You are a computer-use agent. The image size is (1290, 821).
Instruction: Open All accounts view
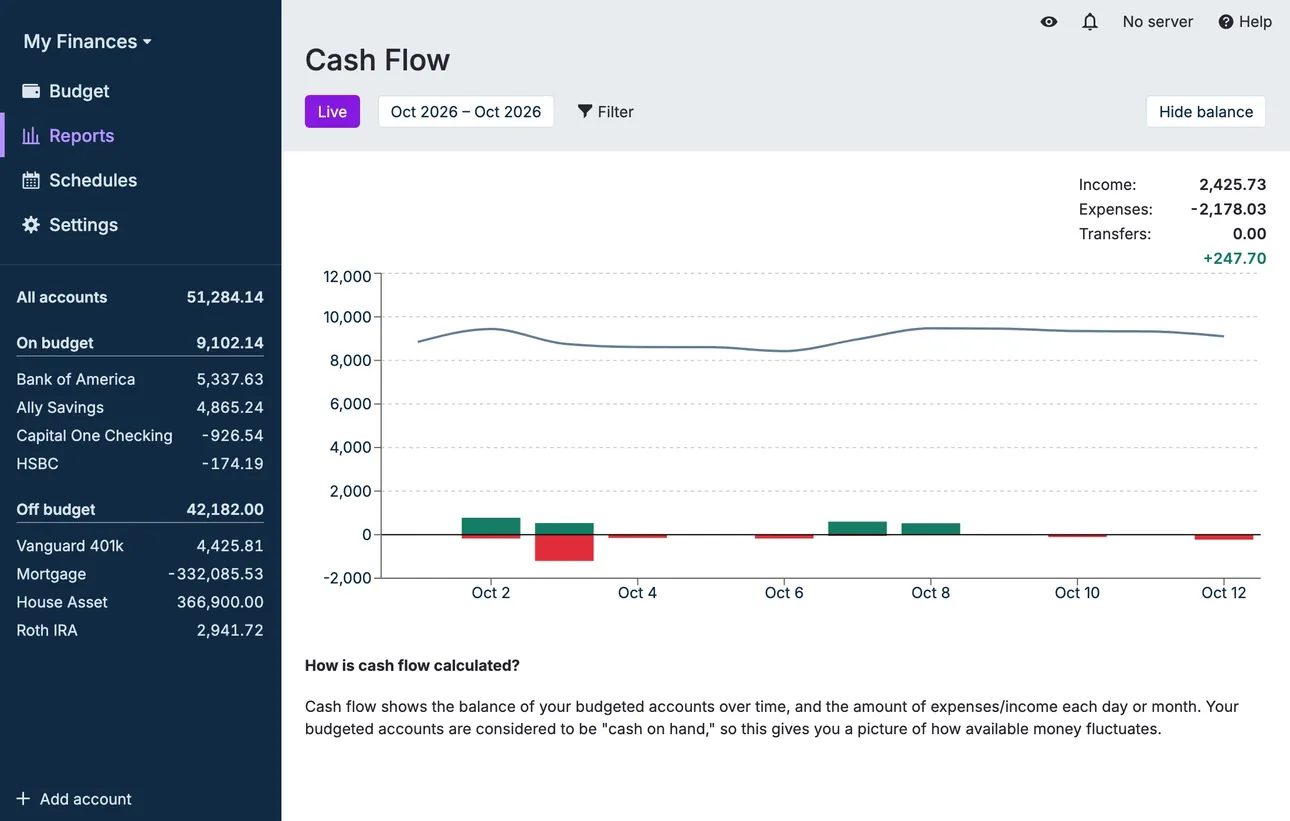click(x=140, y=297)
